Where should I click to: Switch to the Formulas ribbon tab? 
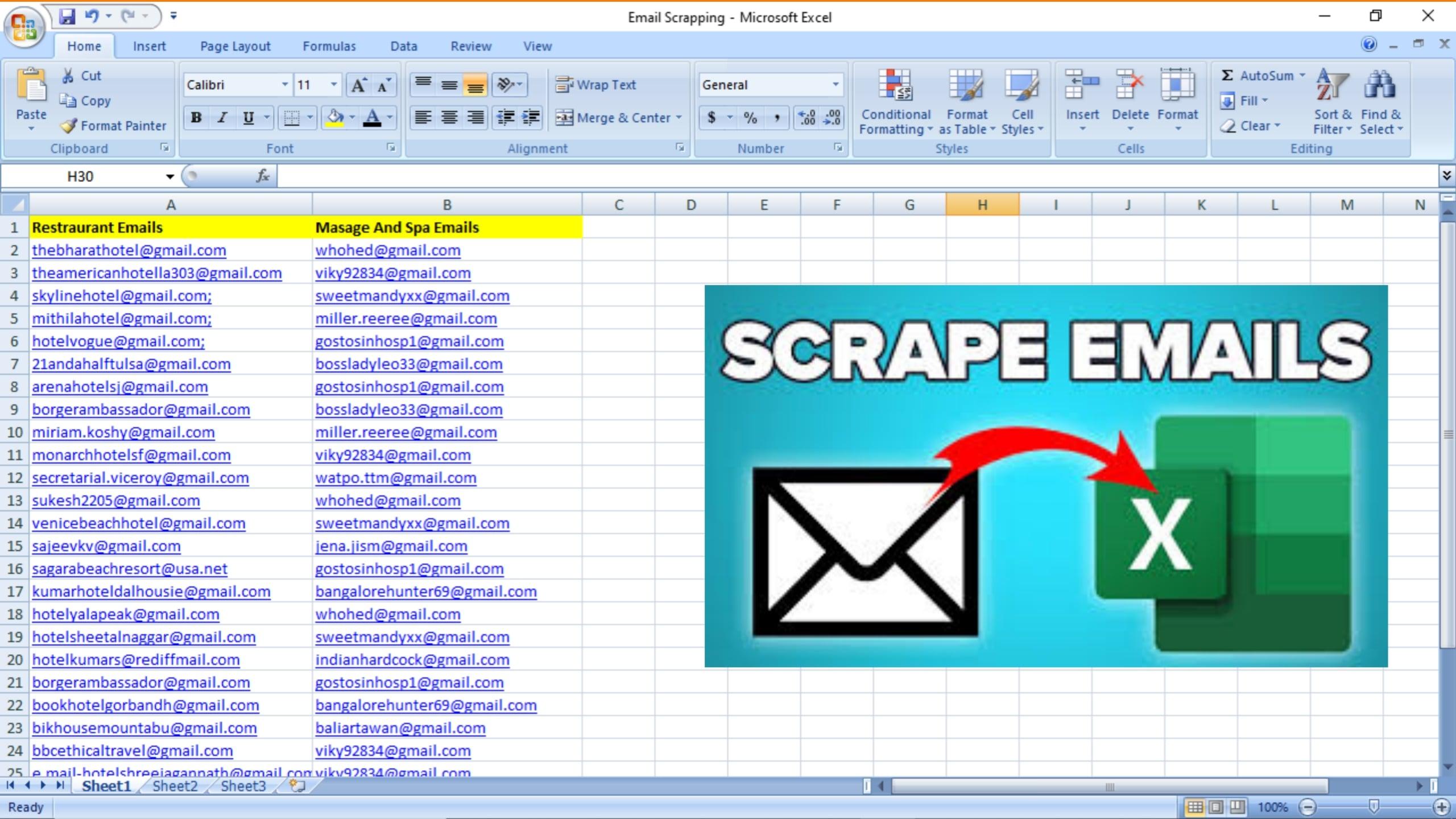[329, 46]
